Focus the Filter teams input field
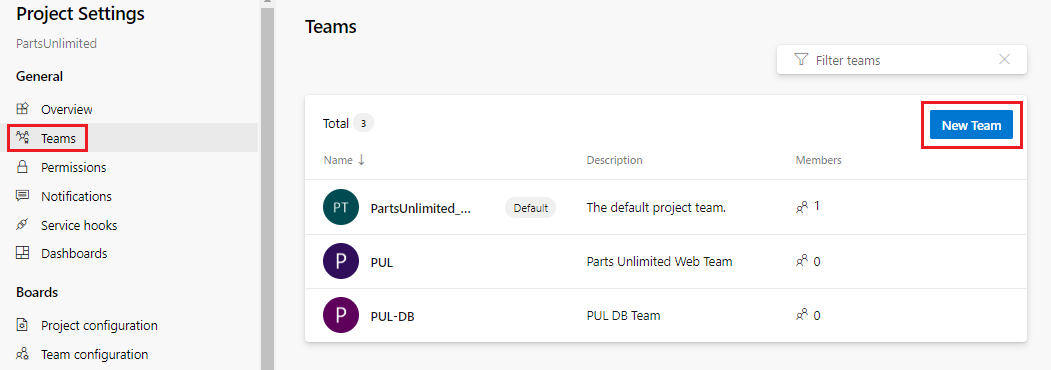 pyautogui.click(x=902, y=60)
